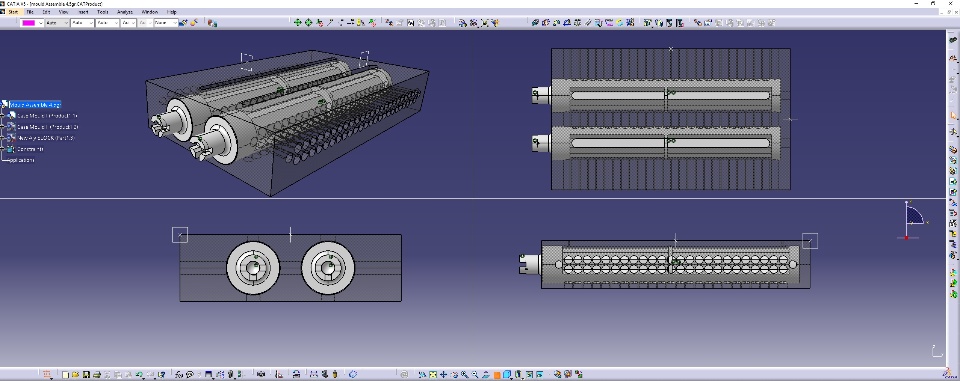
Task: Open the None layer dropdown
Action: pyautogui.click(x=165, y=23)
